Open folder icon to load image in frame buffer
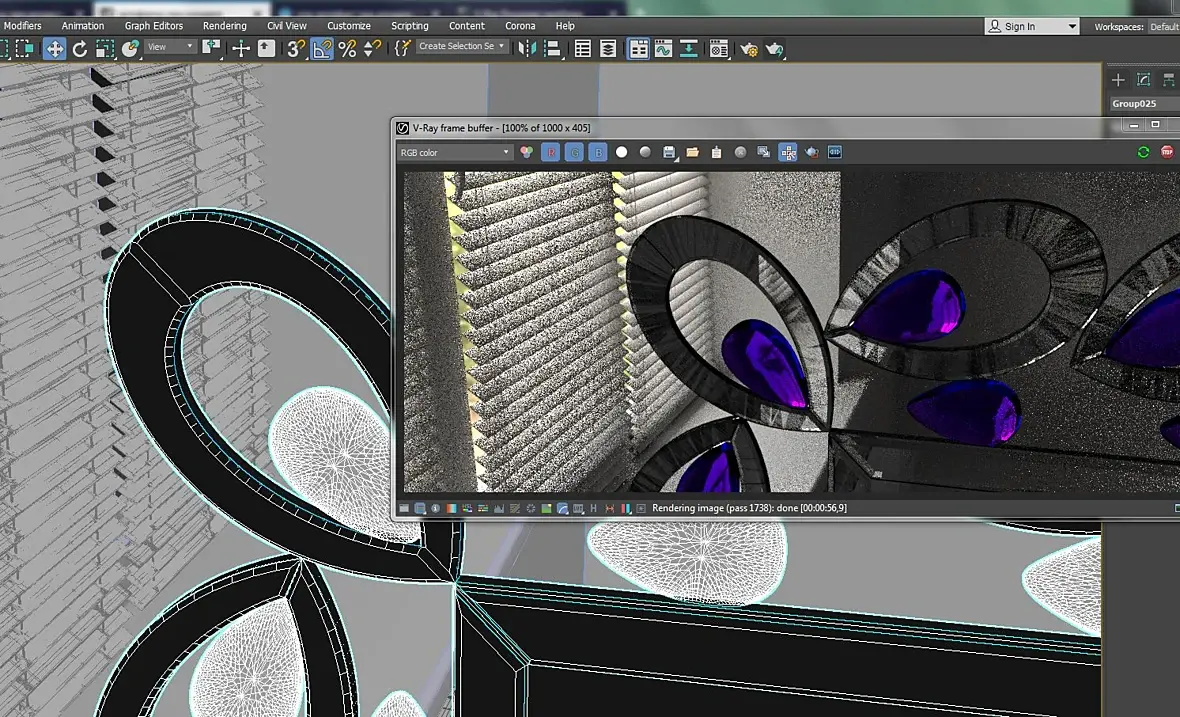This screenshot has height=717, width=1180. click(692, 152)
